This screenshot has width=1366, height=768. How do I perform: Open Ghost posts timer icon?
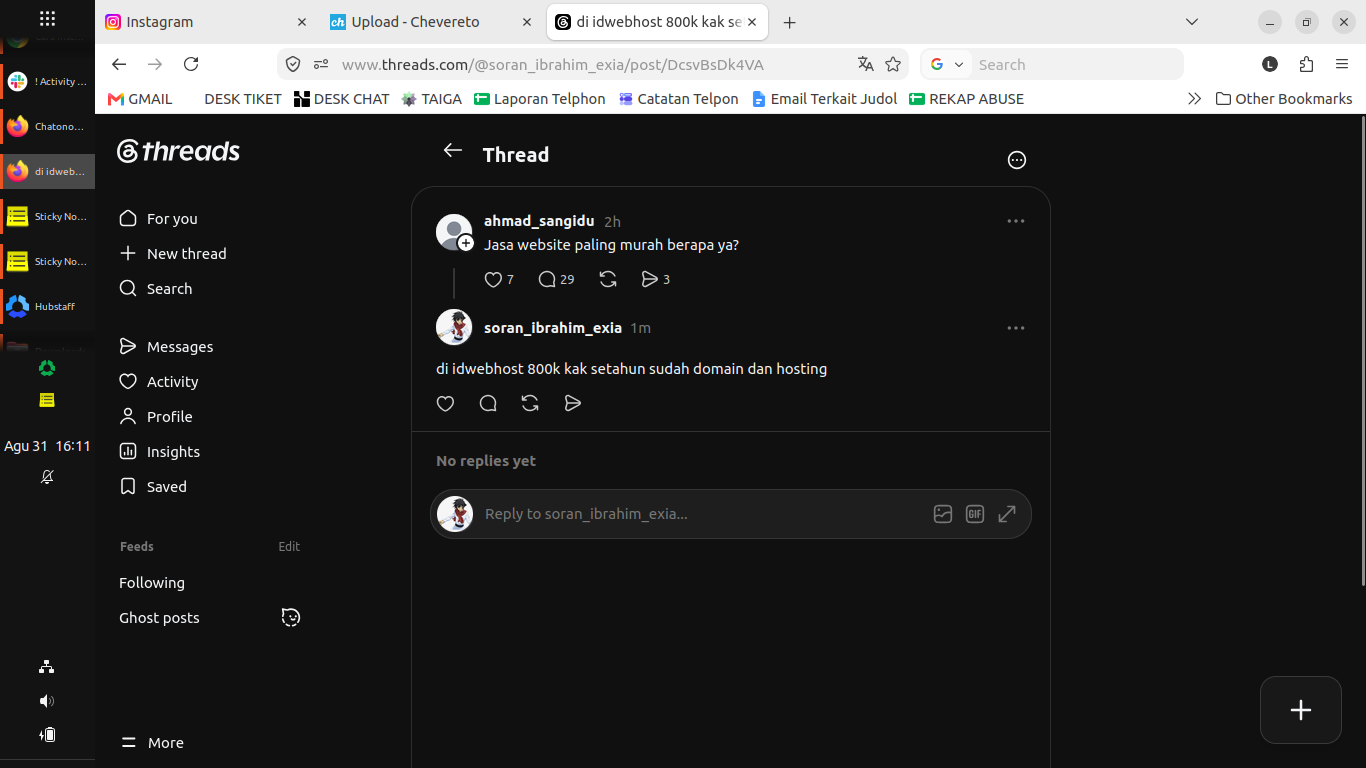(x=291, y=617)
